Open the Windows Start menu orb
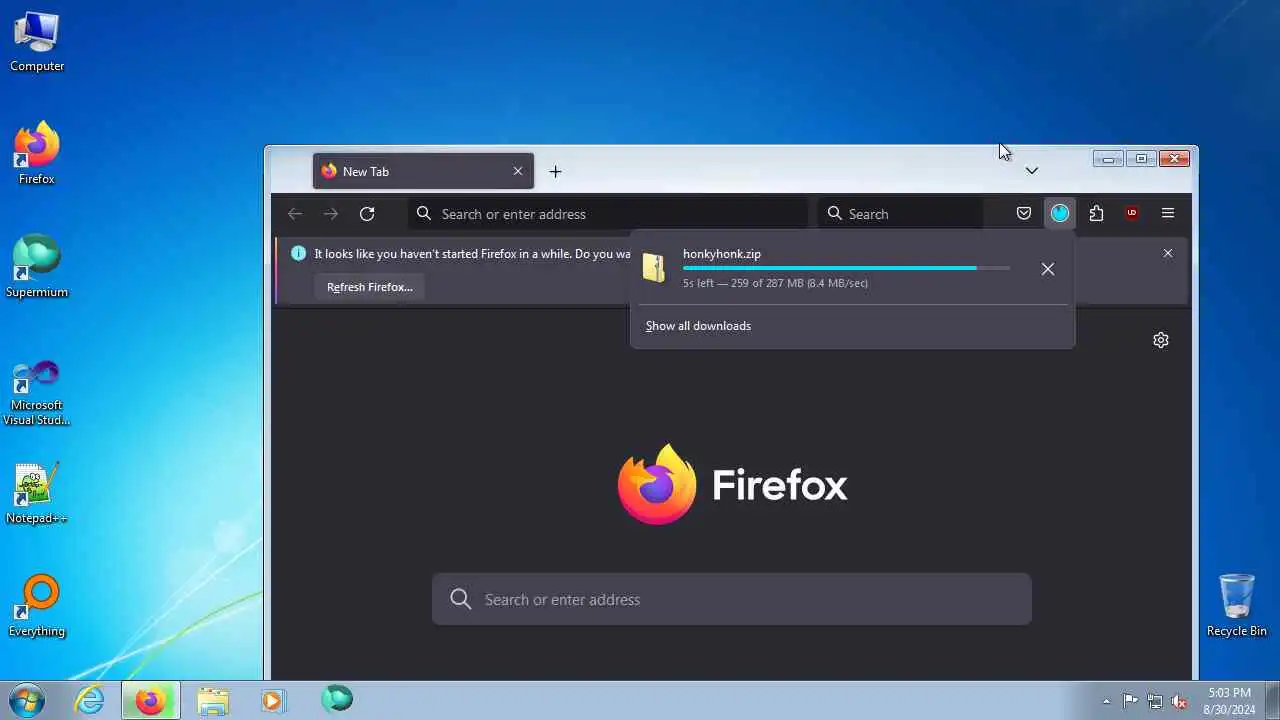Screen dimensions: 1280x720 click(27, 700)
